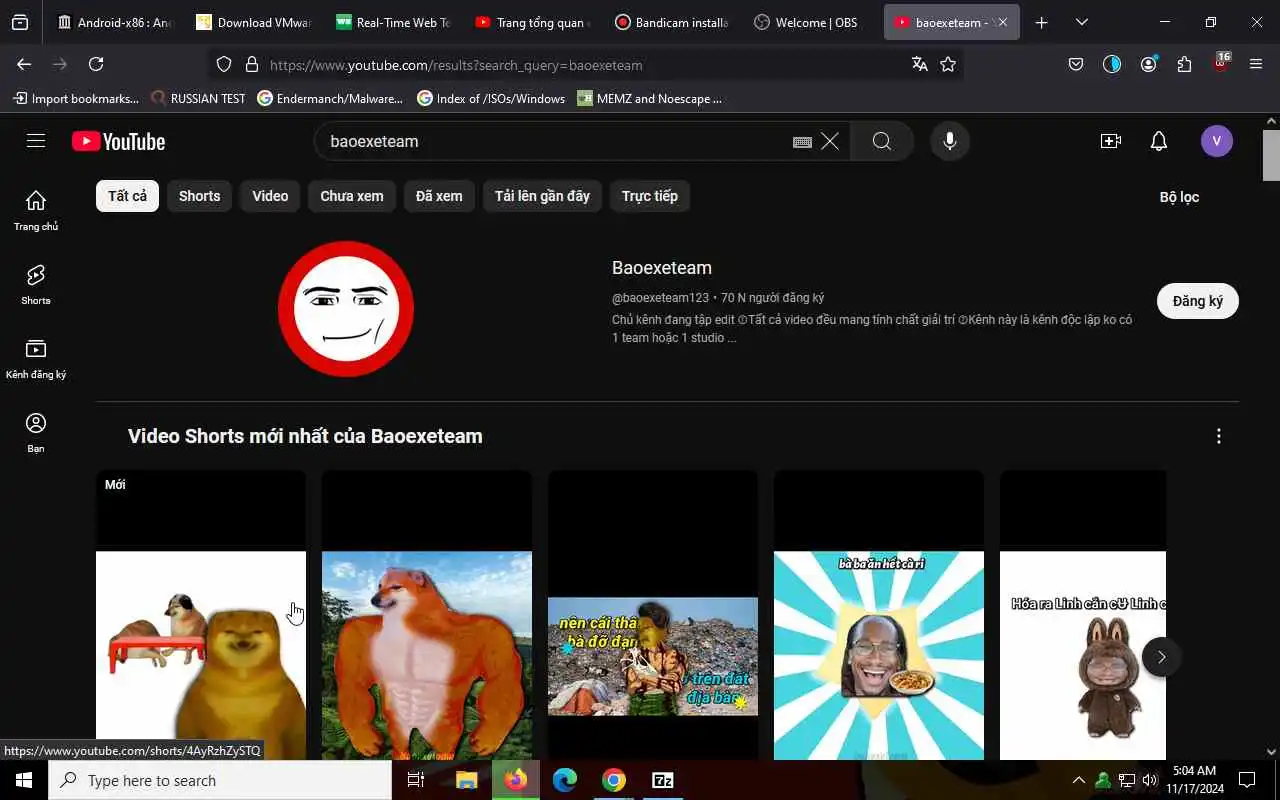Open the Baoexeteam channel avatar
The image size is (1280, 800).
pos(346,308)
